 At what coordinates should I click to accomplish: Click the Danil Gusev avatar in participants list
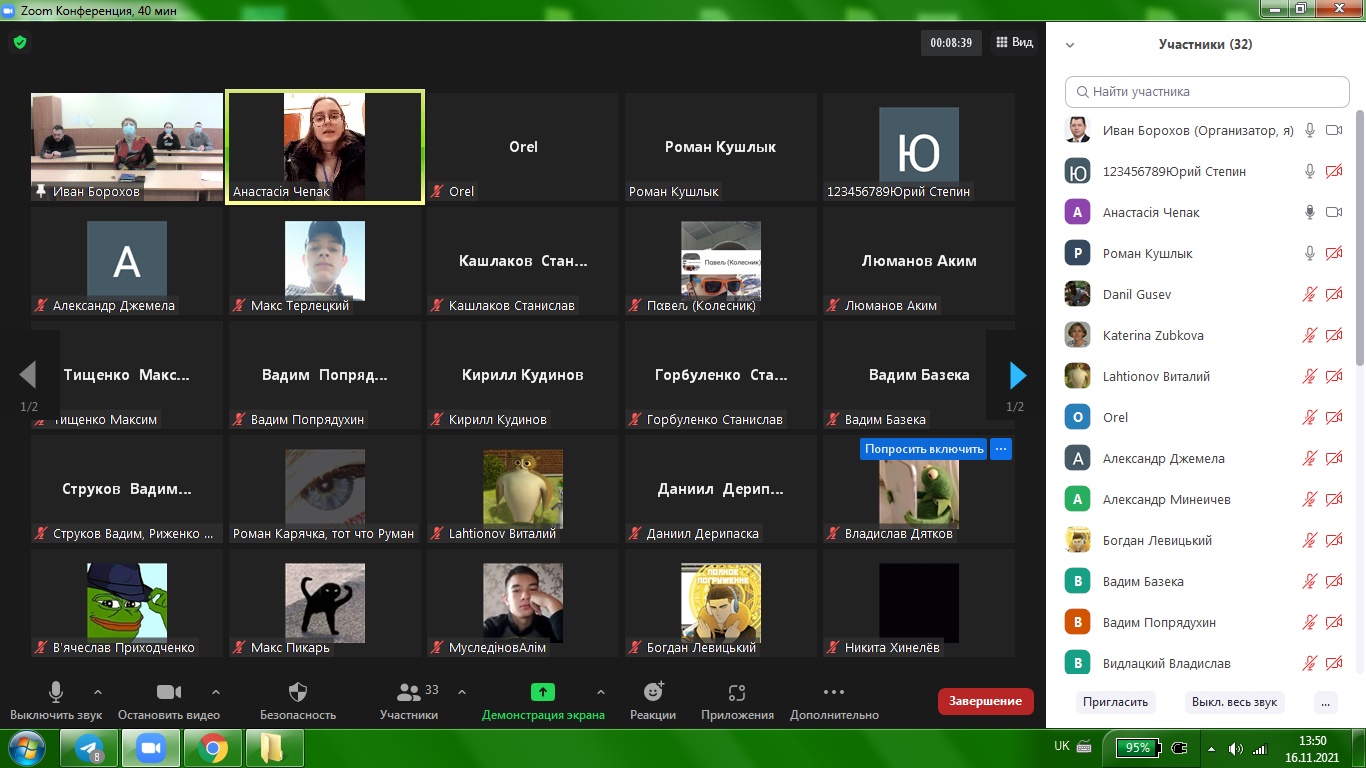click(x=1077, y=294)
